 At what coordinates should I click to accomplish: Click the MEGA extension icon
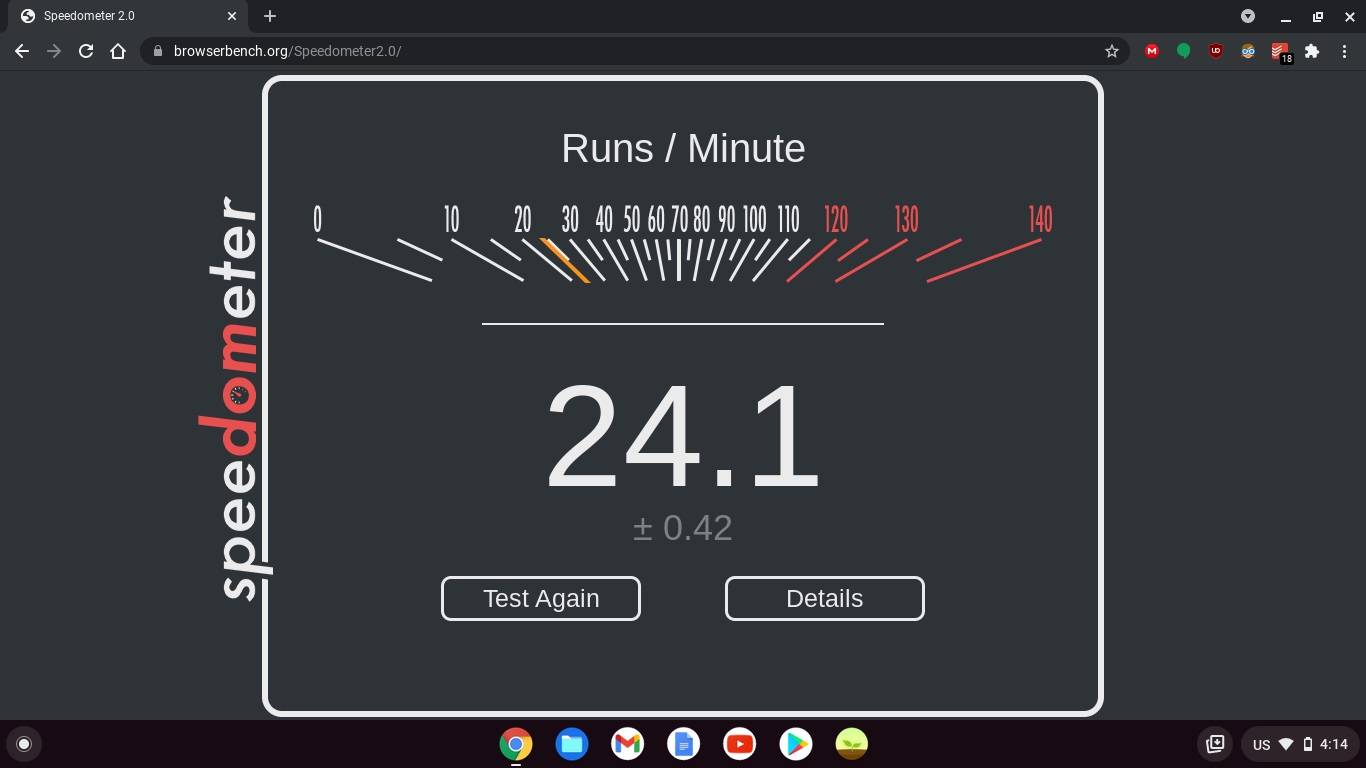coord(1152,51)
